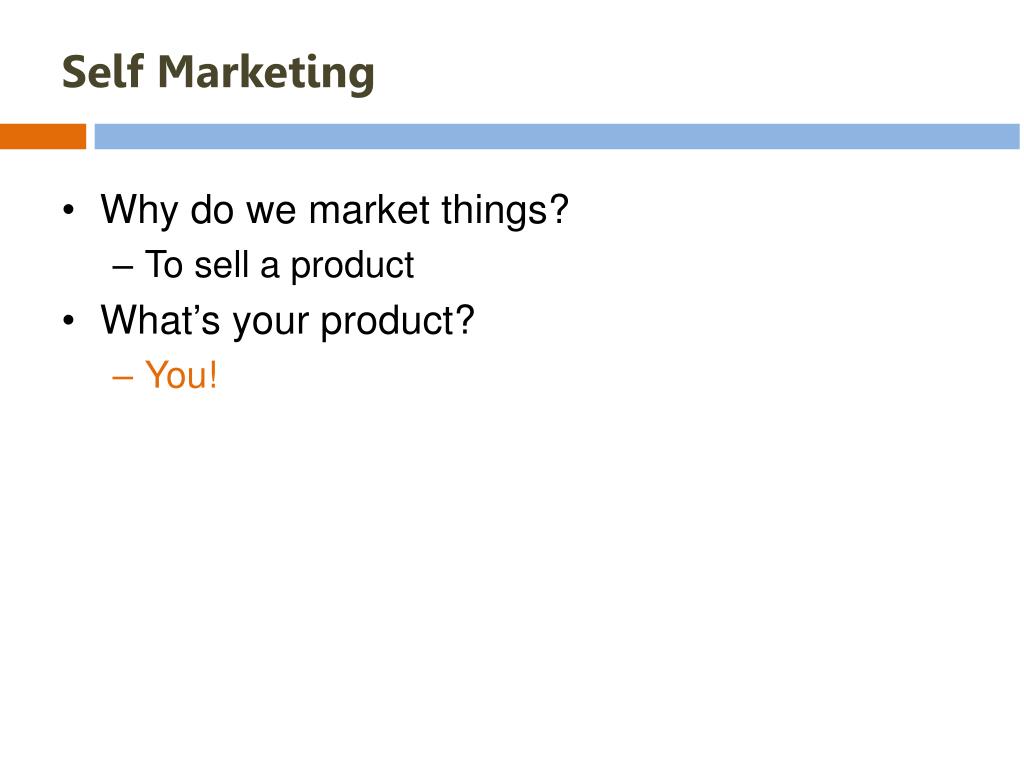The width and height of the screenshot is (1024, 768).
Task: Click the word "Why" in the first bullet
Action: point(139,210)
